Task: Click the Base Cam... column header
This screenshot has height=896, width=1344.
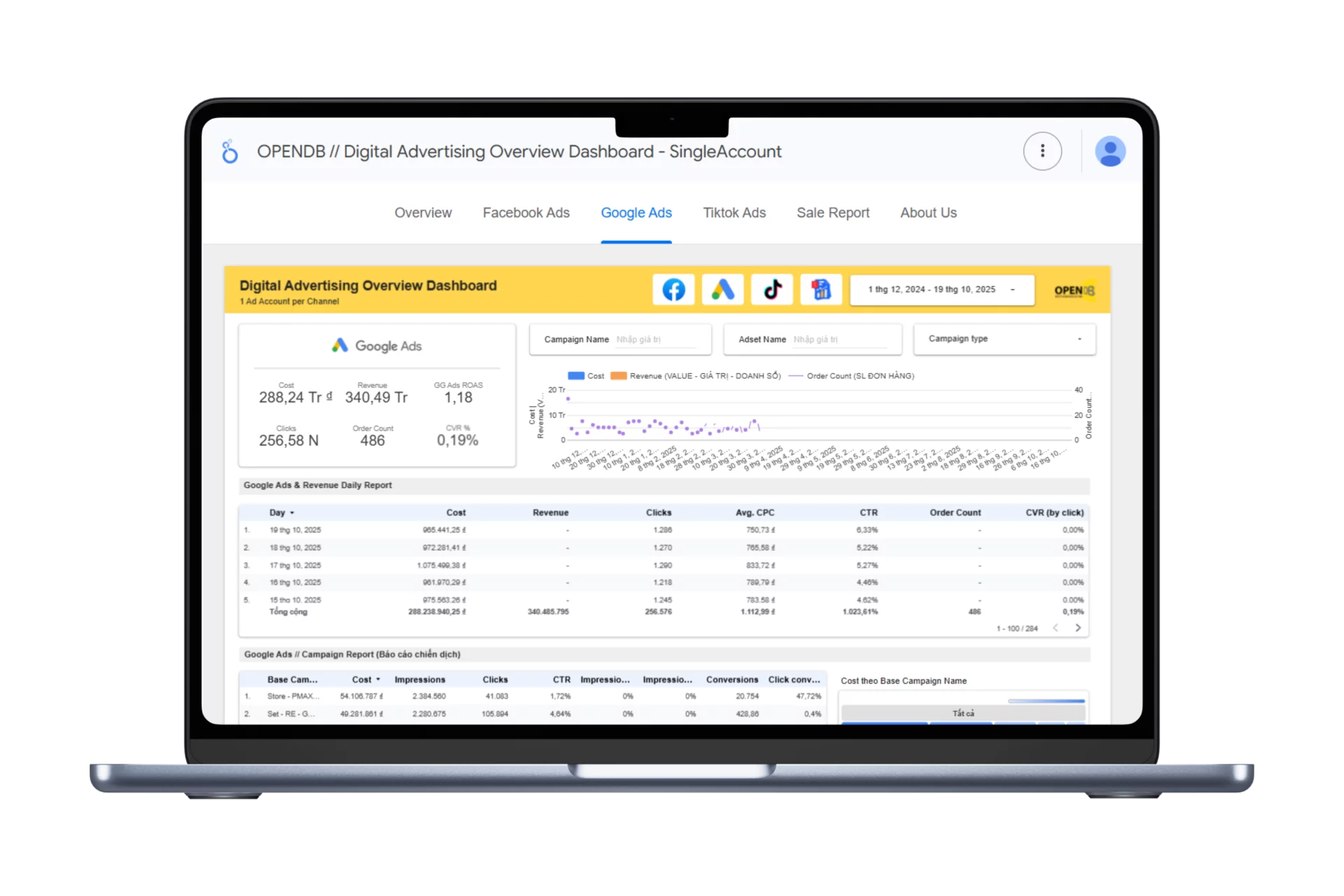Action: [292, 680]
